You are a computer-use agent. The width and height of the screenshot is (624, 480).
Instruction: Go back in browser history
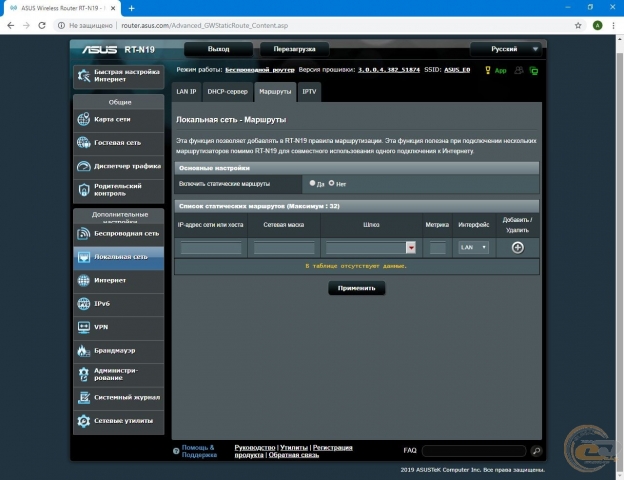tap(11, 25)
